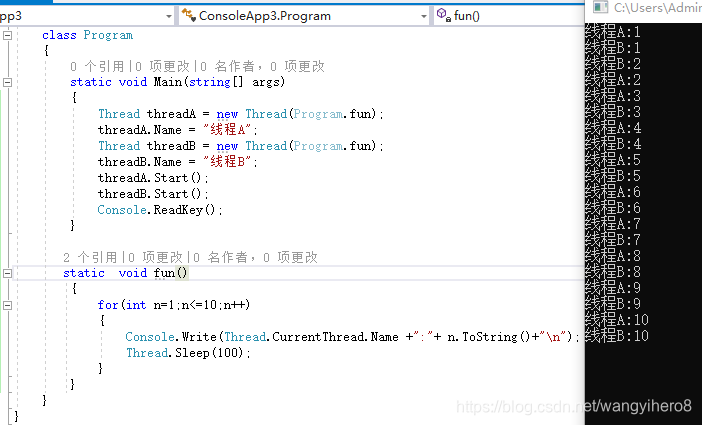Click console output line '线程B:10'
Screen dimensions: 702x425
(x=617, y=336)
